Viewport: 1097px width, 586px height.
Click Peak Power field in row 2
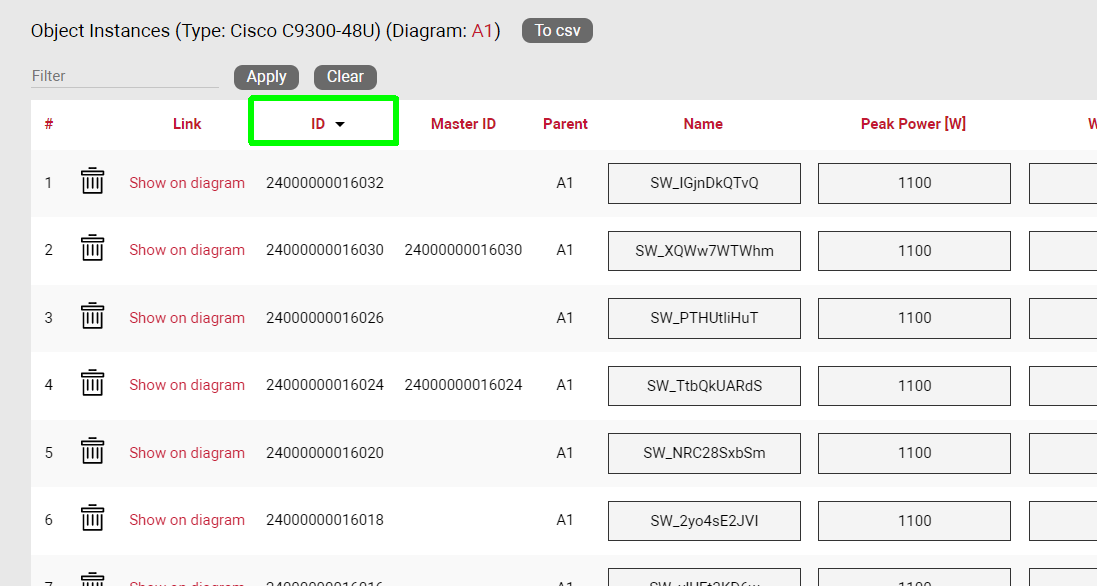(x=914, y=251)
